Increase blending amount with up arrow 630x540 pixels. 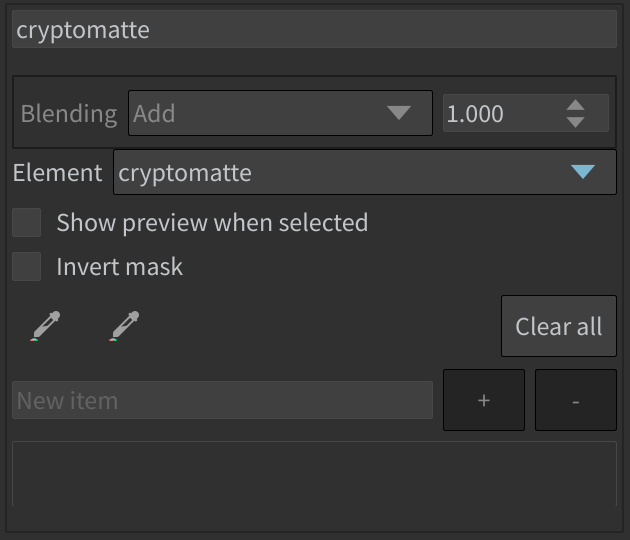575,105
